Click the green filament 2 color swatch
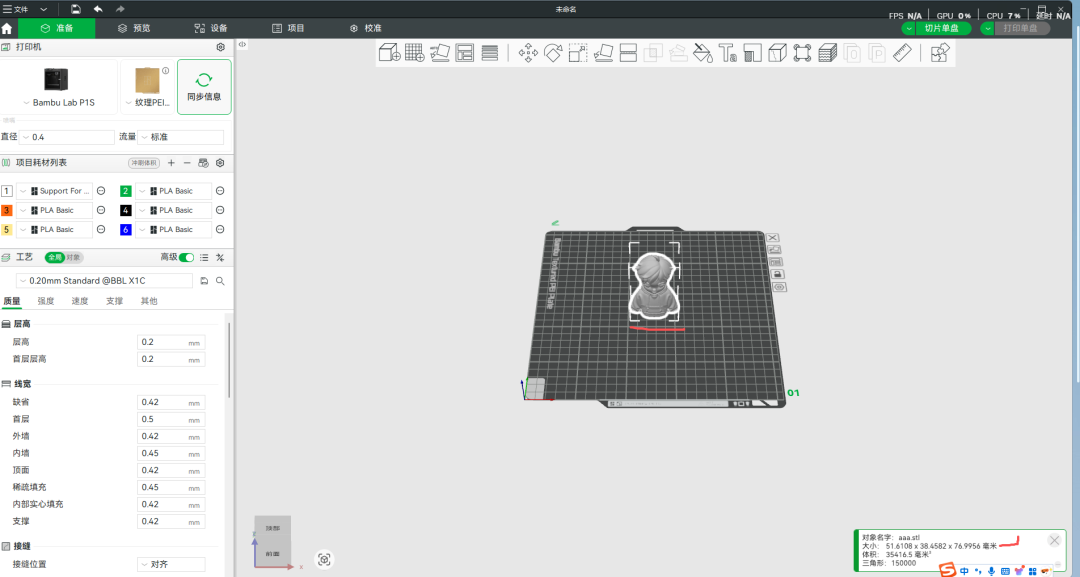The height and width of the screenshot is (577, 1080). tap(125, 191)
